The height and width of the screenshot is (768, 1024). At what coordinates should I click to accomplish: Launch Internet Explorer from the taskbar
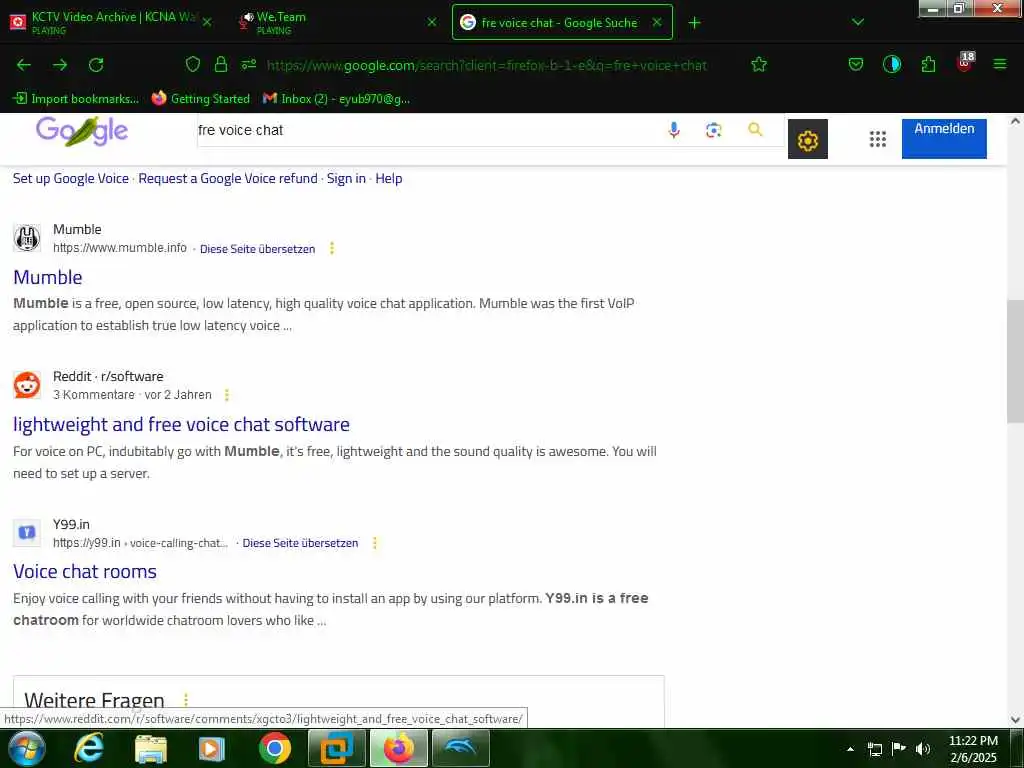(x=88, y=748)
